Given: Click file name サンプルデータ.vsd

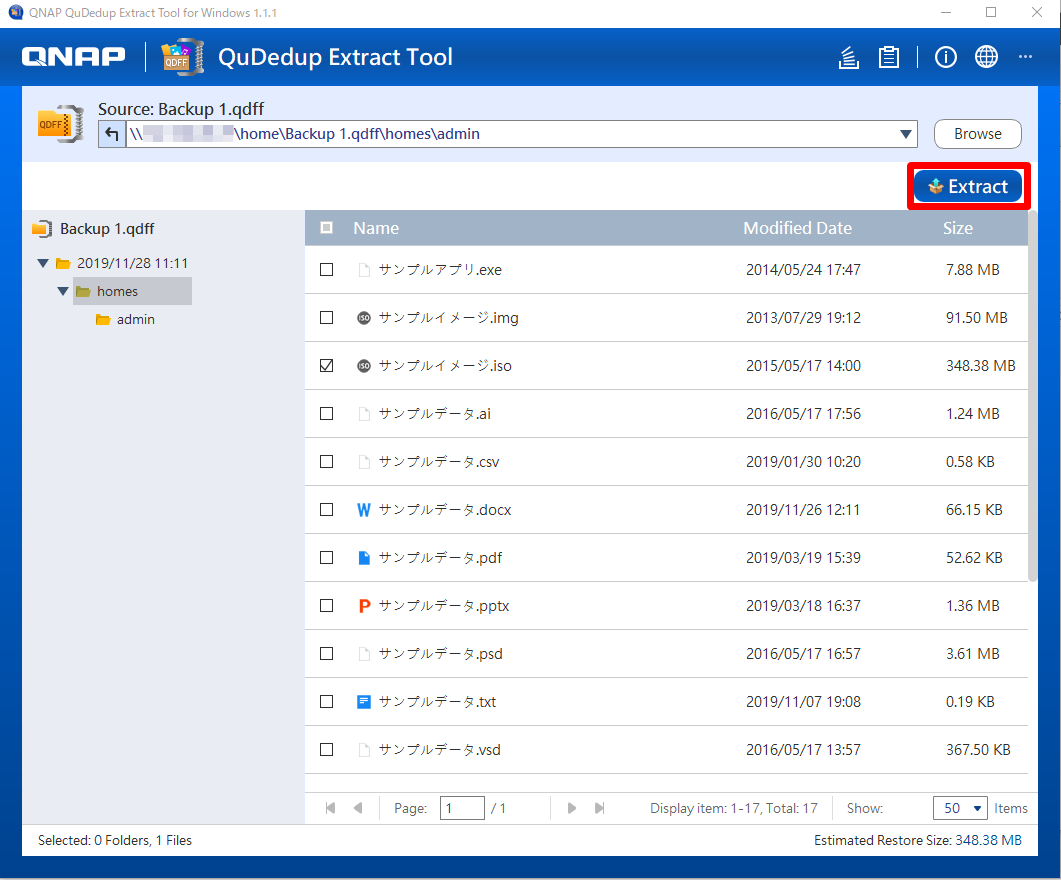Looking at the screenshot, I should (439, 750).
